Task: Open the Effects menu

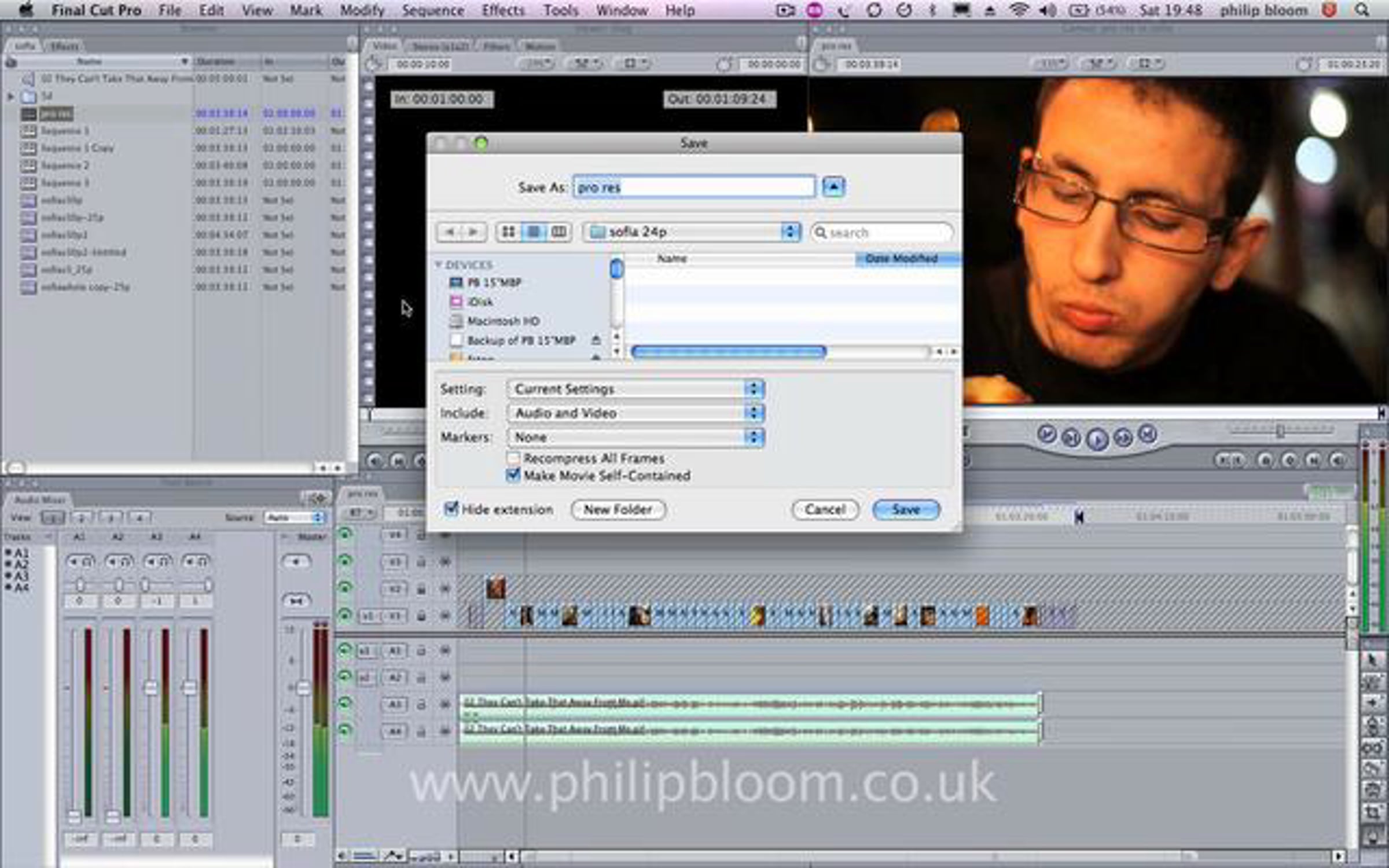Action: click(503, 10)
